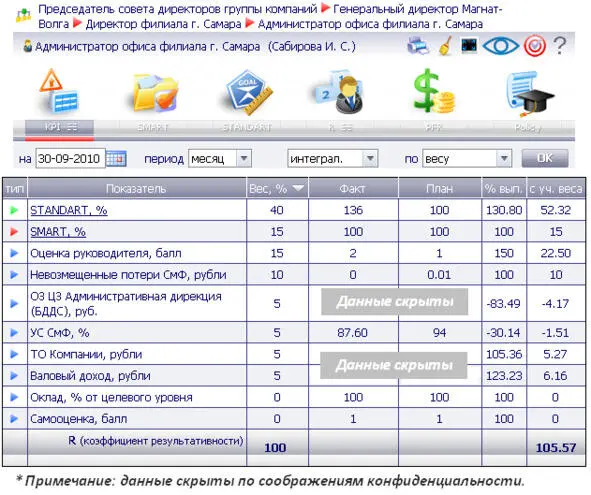Click the 87.60 fact value
The image size is (591, 495).
[352, 333]
